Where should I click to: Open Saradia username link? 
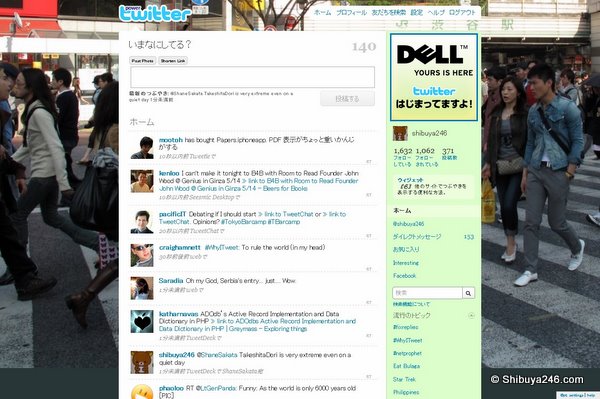(171, 281)
